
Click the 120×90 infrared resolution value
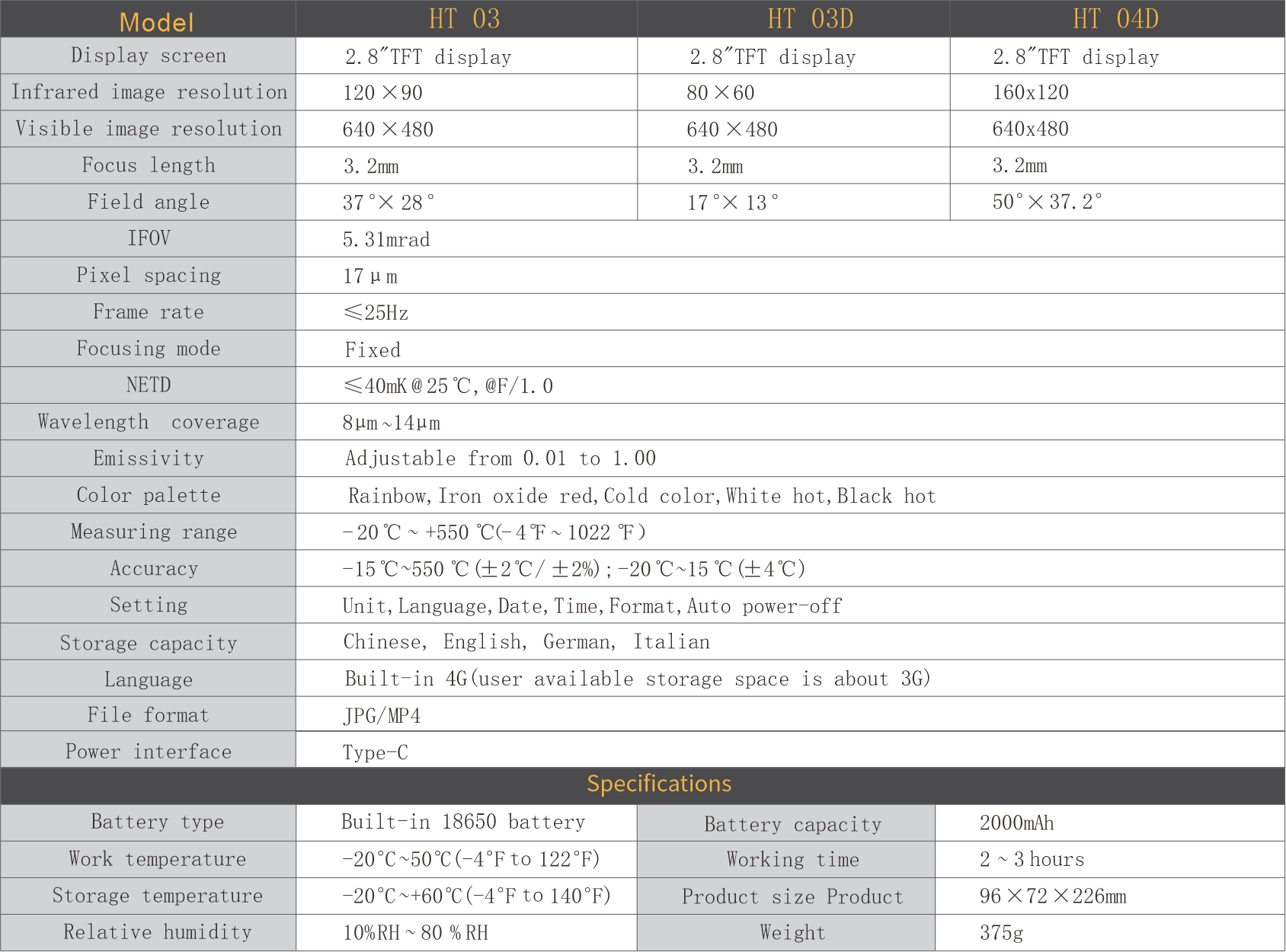click(x=382, y=93)
